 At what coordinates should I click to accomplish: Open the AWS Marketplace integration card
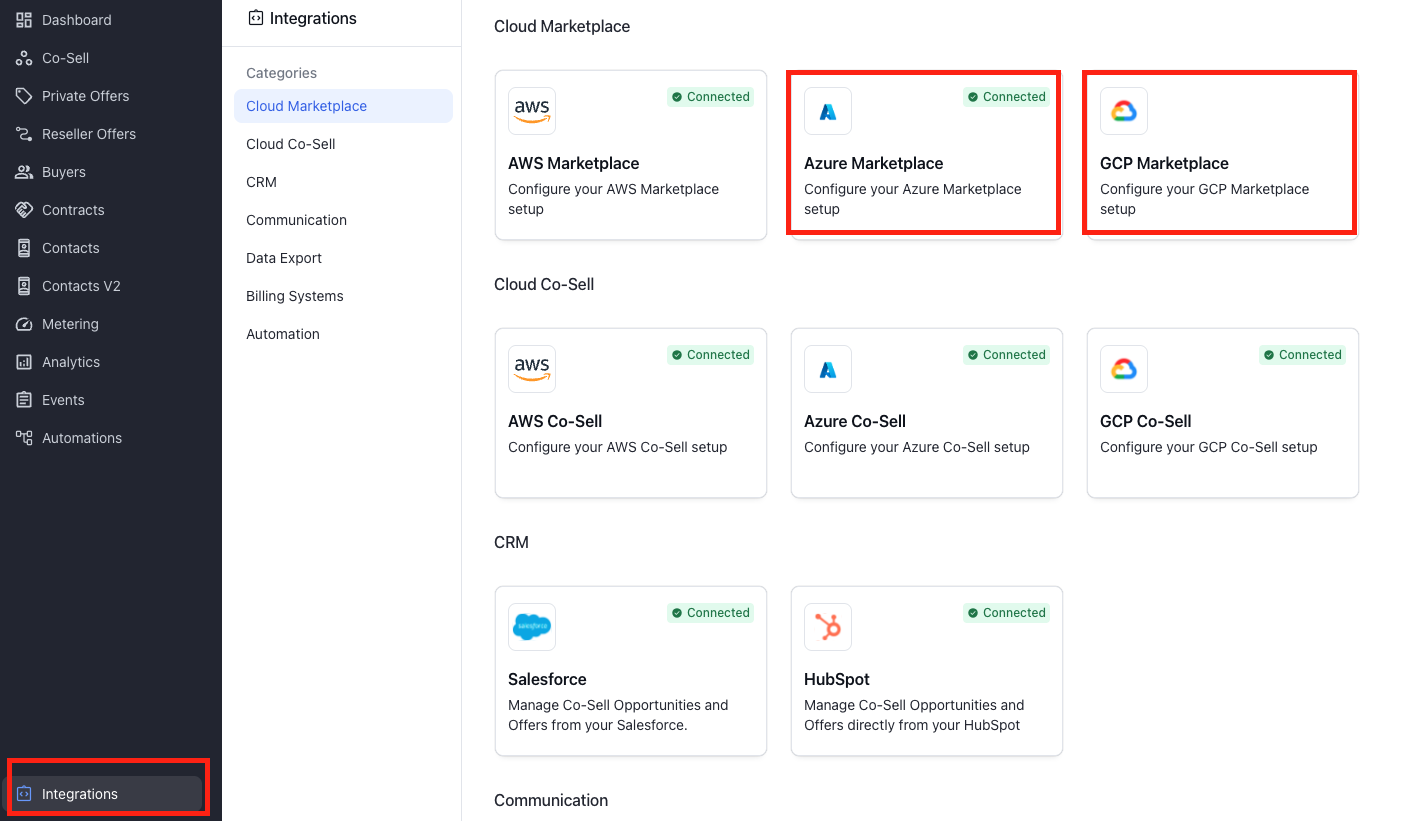point(631,155)
